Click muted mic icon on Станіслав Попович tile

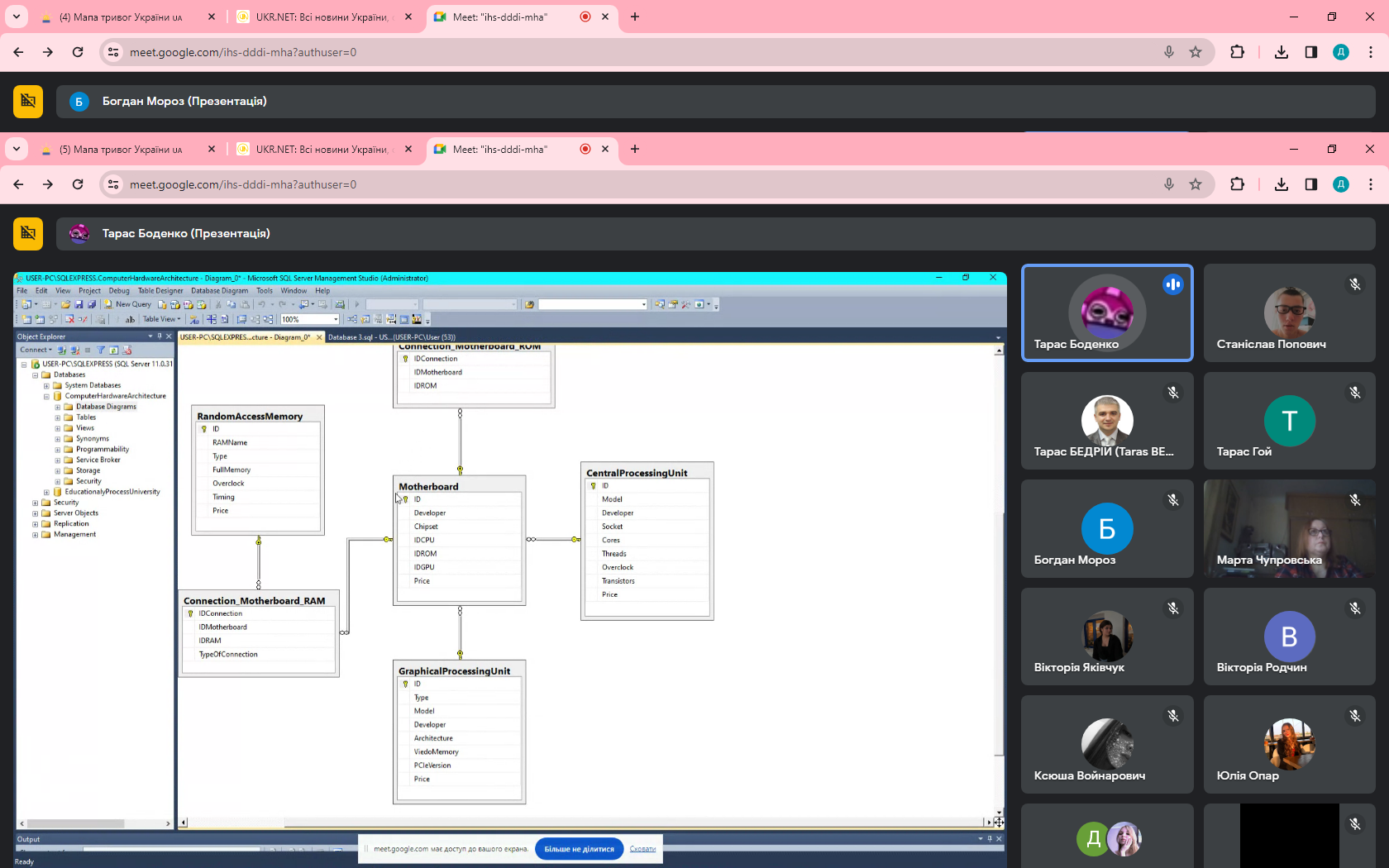click(1354, 284)
